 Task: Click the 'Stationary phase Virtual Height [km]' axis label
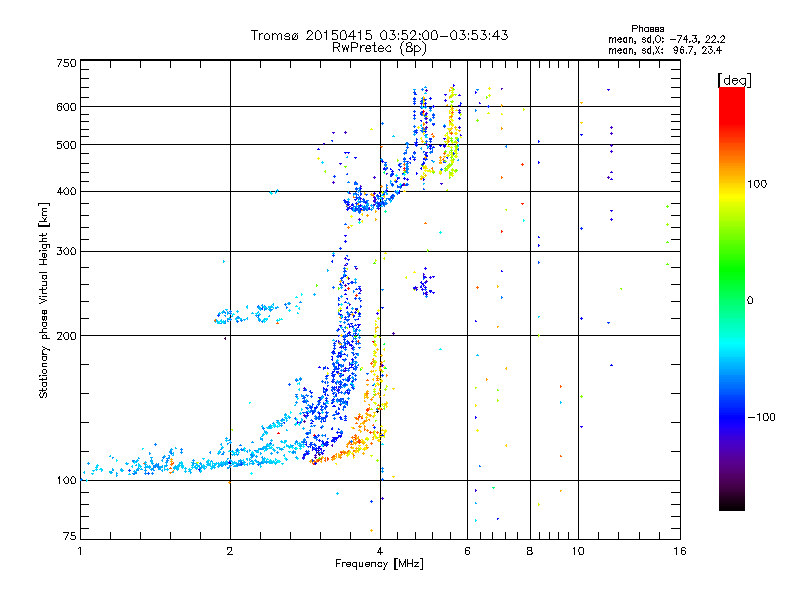(43, 300)
